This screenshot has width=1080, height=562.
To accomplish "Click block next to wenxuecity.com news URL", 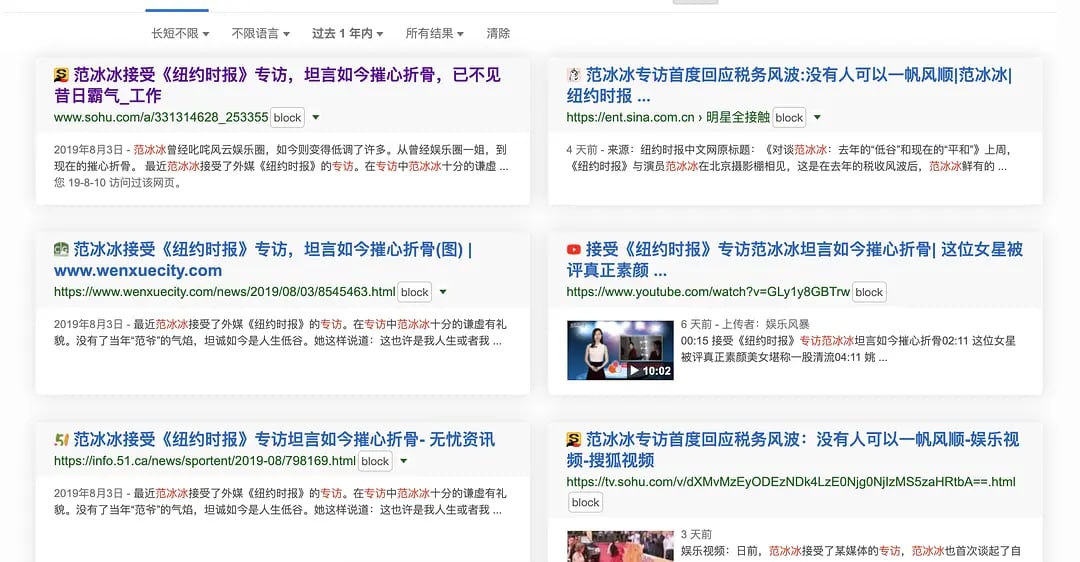I will click(x=415, y=292).
